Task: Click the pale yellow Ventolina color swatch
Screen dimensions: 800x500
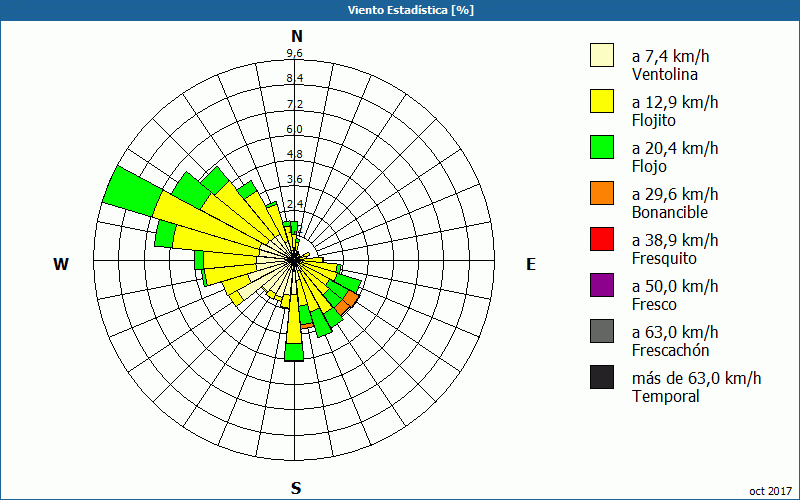Action: click(602, 55)
